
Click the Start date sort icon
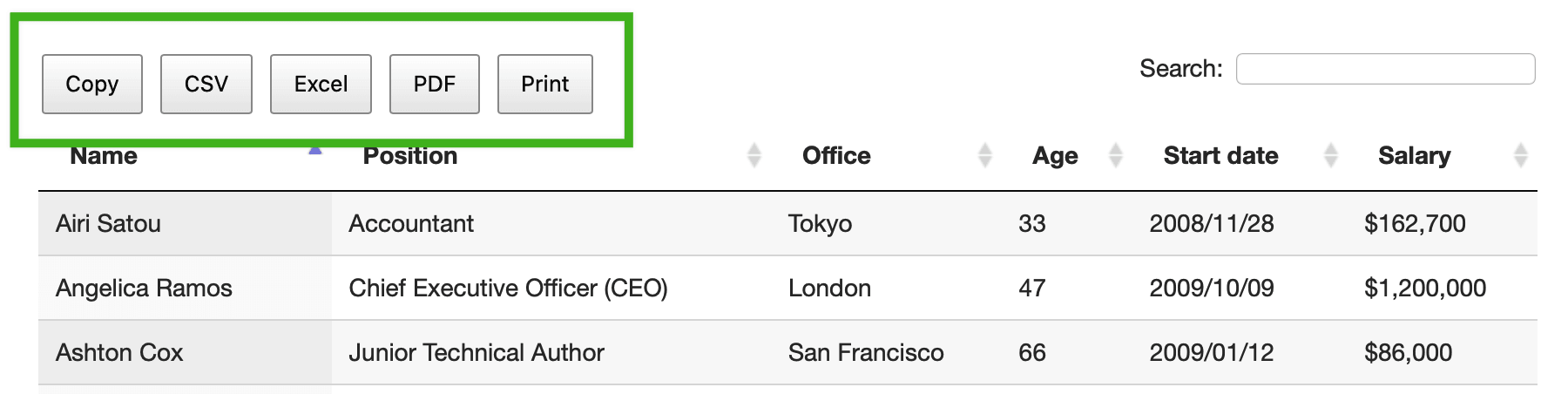(1331, 155)
